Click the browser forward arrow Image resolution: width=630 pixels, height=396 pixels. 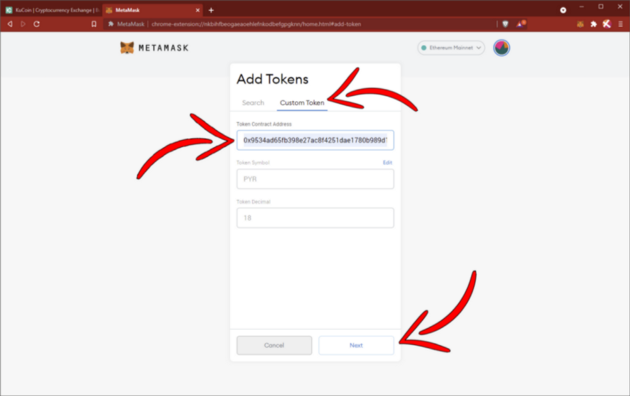[x=23, y=24]
